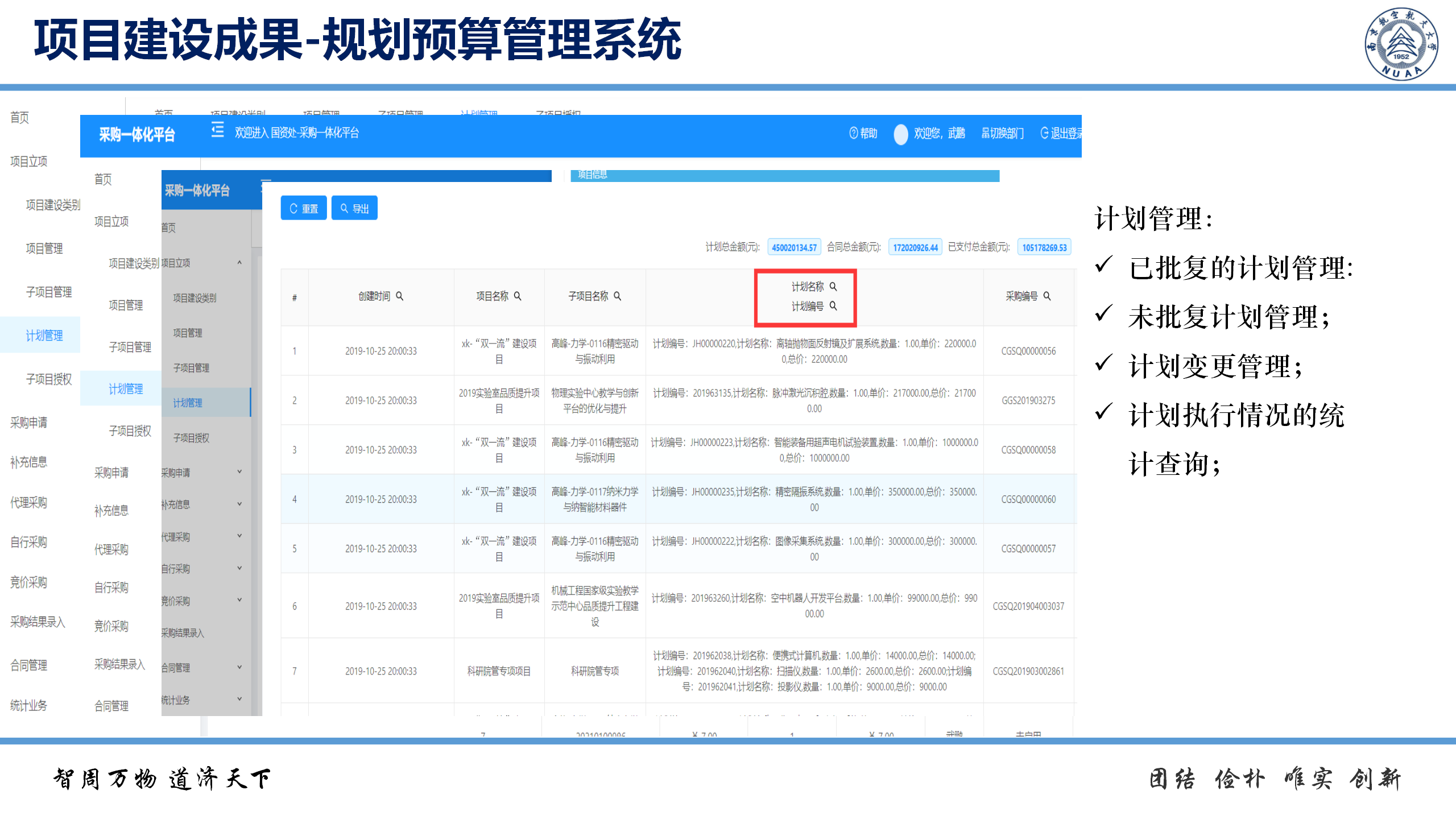1456x819 pixels.
Task: Click purchase number CGSQ00000058
Action: [1028, 450]
